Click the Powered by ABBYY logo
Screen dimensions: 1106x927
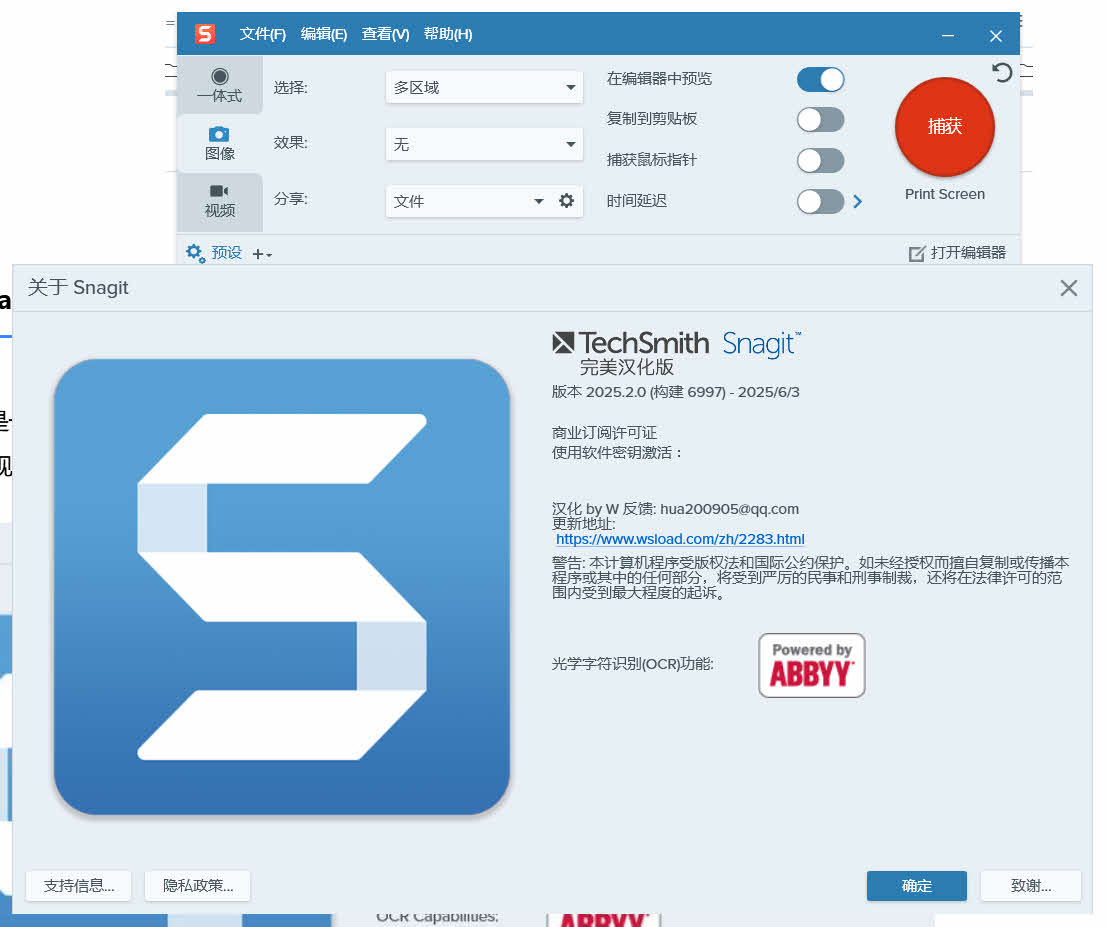coord(812,665)
